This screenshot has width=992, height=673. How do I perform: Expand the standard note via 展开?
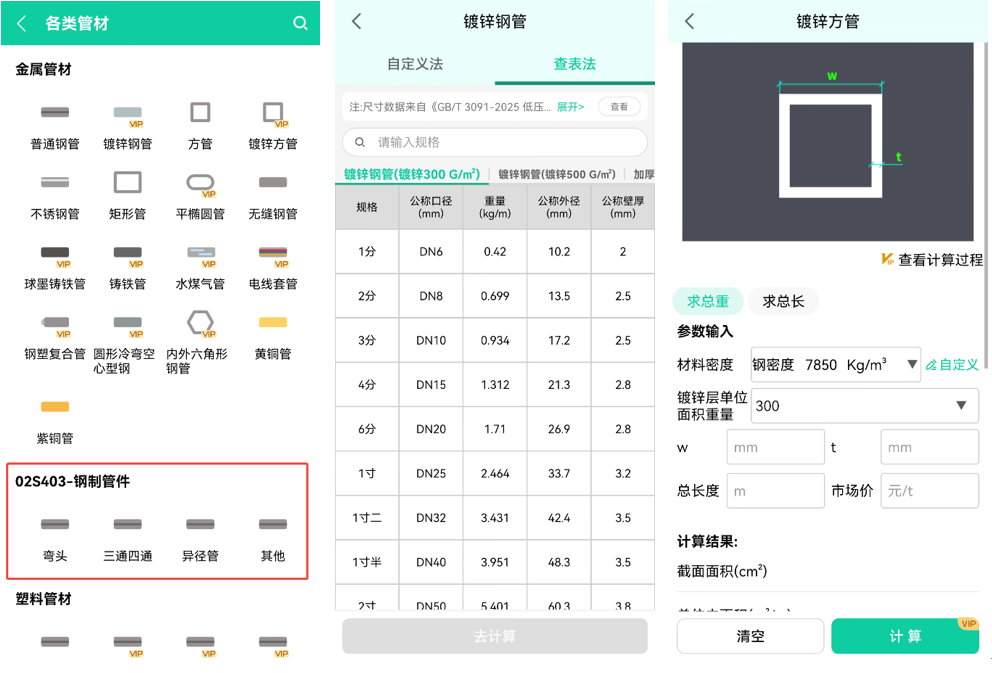(x=570, y=107)
